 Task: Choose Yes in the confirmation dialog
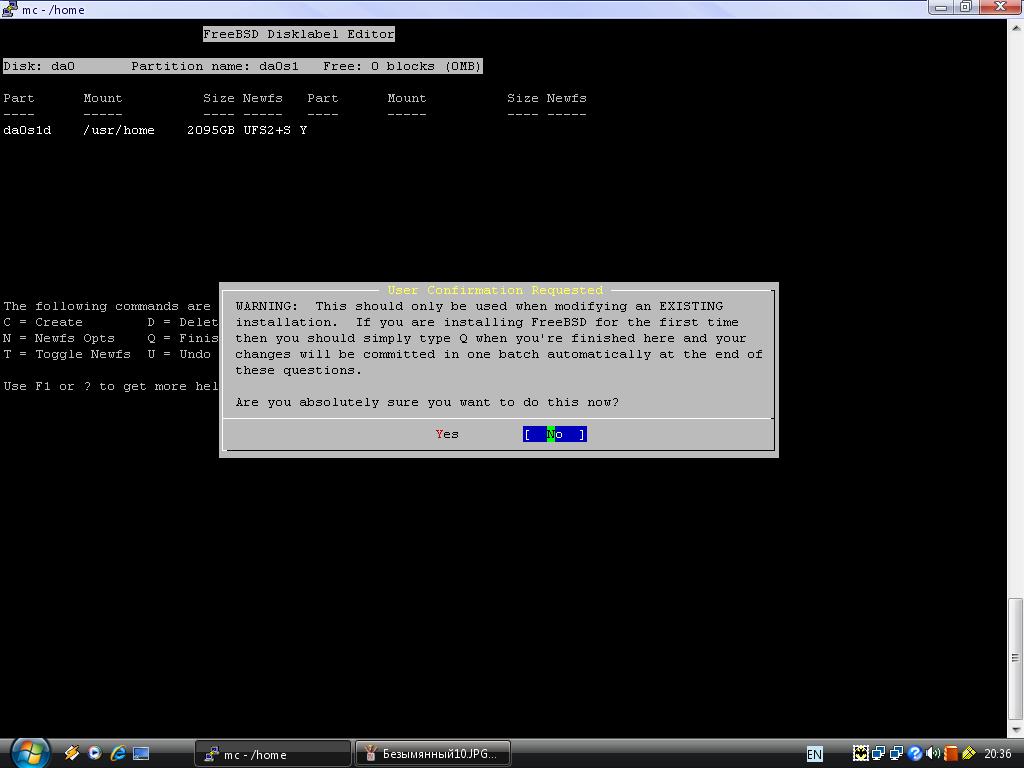pyautogui.click(x=447, y=434)
